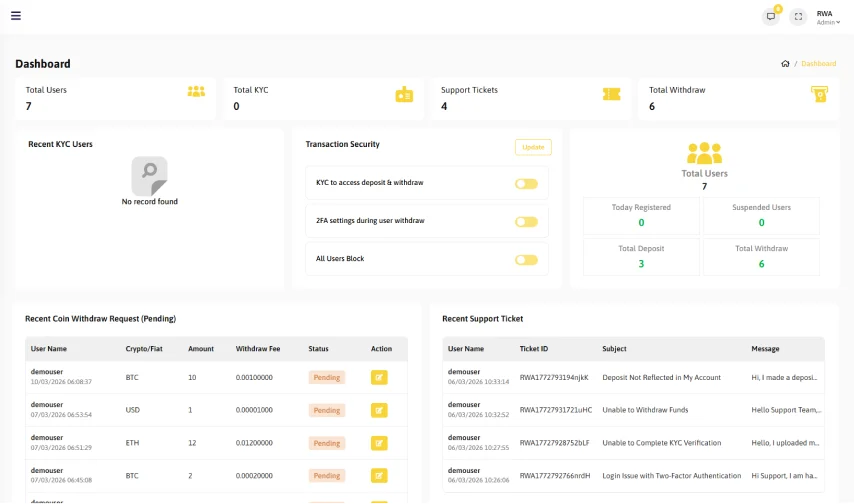The image size is (854, 504).
Task: Click ticket ID RWA1772792766nrdH
Action: 555,476
